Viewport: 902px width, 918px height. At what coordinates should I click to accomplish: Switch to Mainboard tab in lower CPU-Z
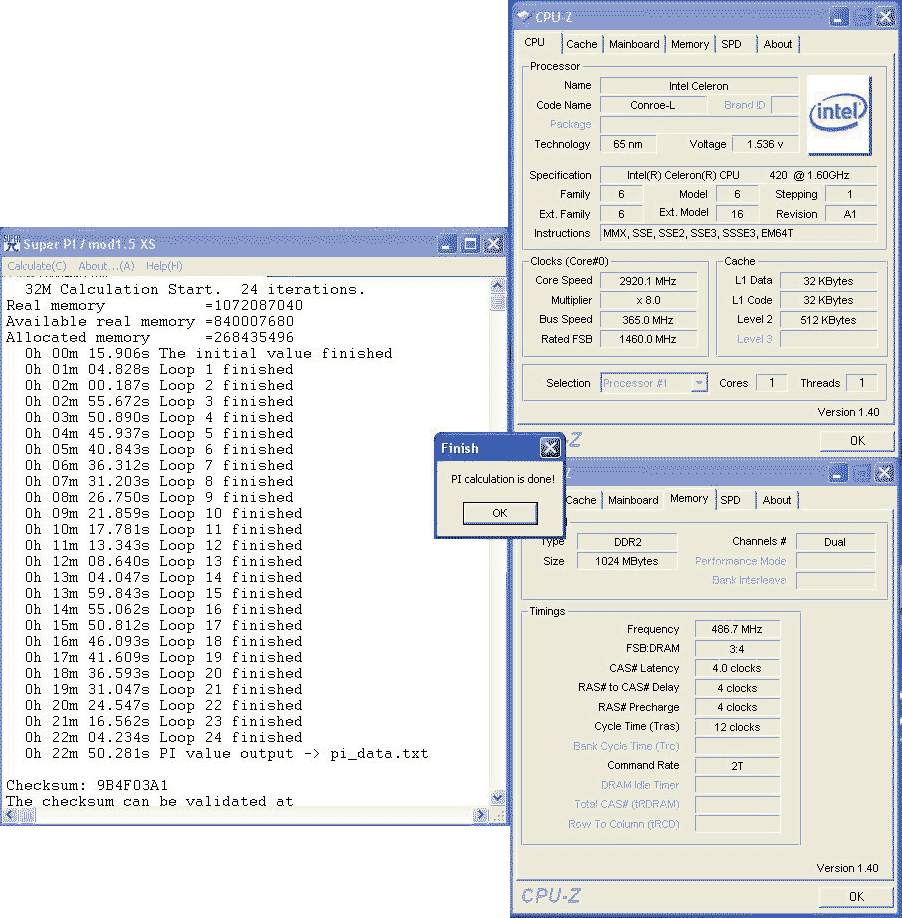pyautogui.click(x=633, y=500)
